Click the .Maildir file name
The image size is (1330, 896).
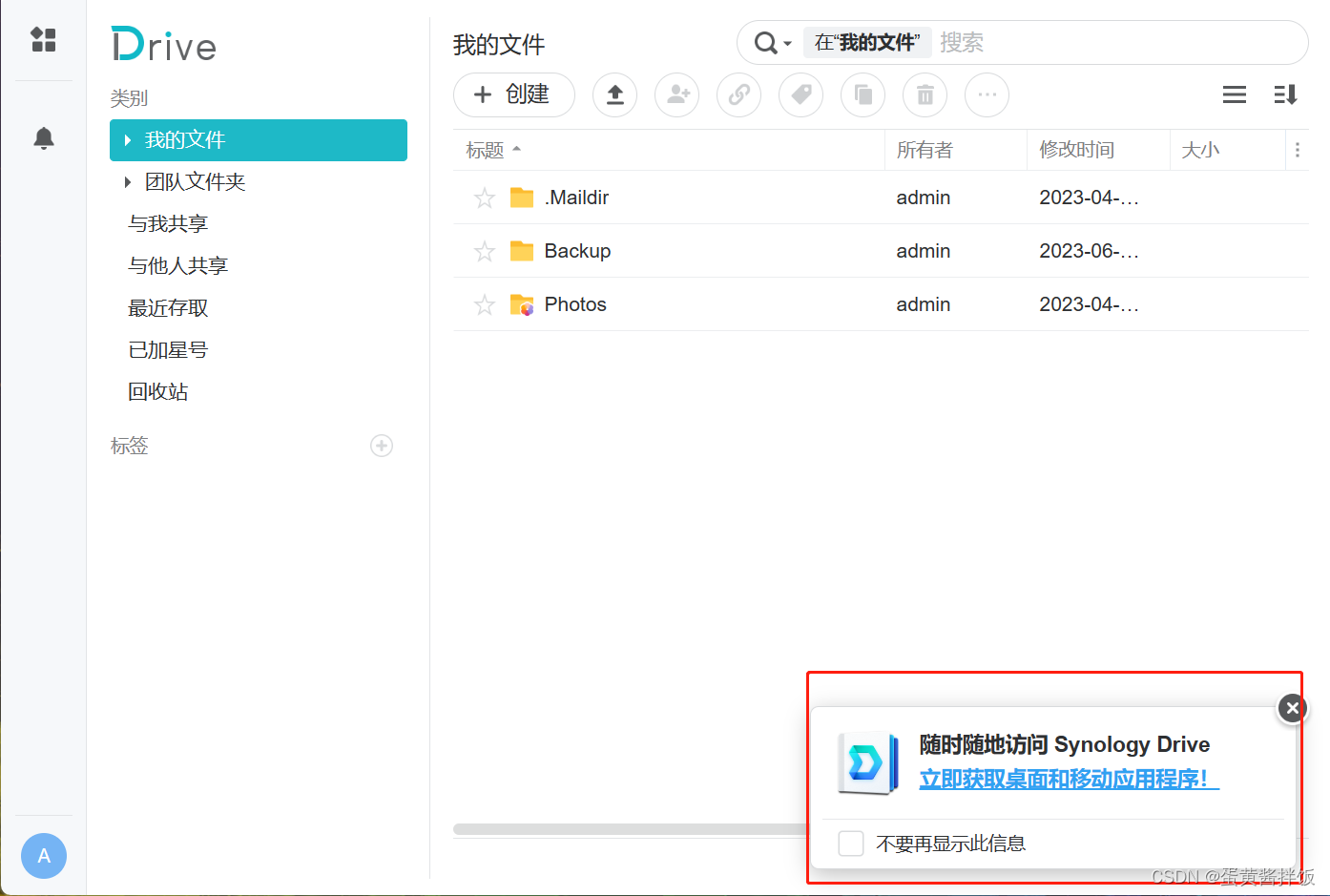pyautogui.click(x=576, y=198)
